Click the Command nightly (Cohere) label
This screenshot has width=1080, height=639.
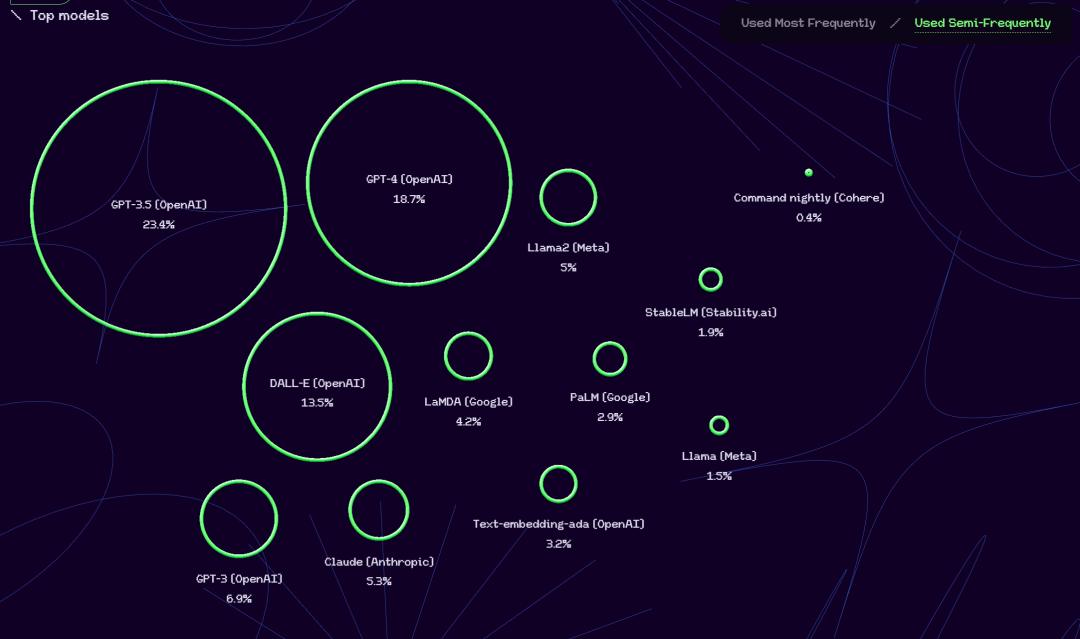pos(809,198)
